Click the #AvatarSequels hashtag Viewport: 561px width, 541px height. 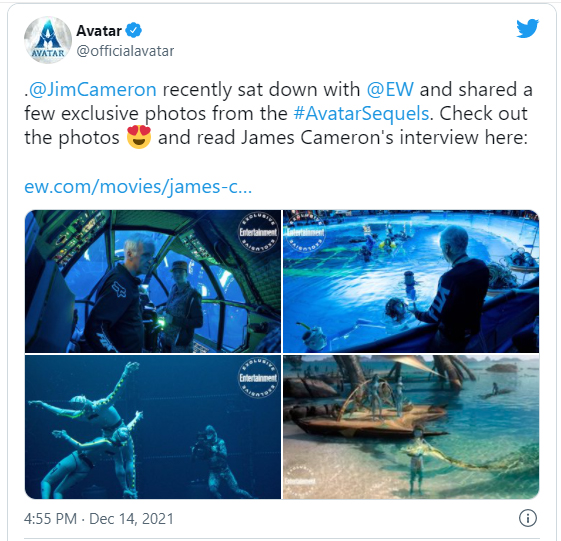click(361, 113)
